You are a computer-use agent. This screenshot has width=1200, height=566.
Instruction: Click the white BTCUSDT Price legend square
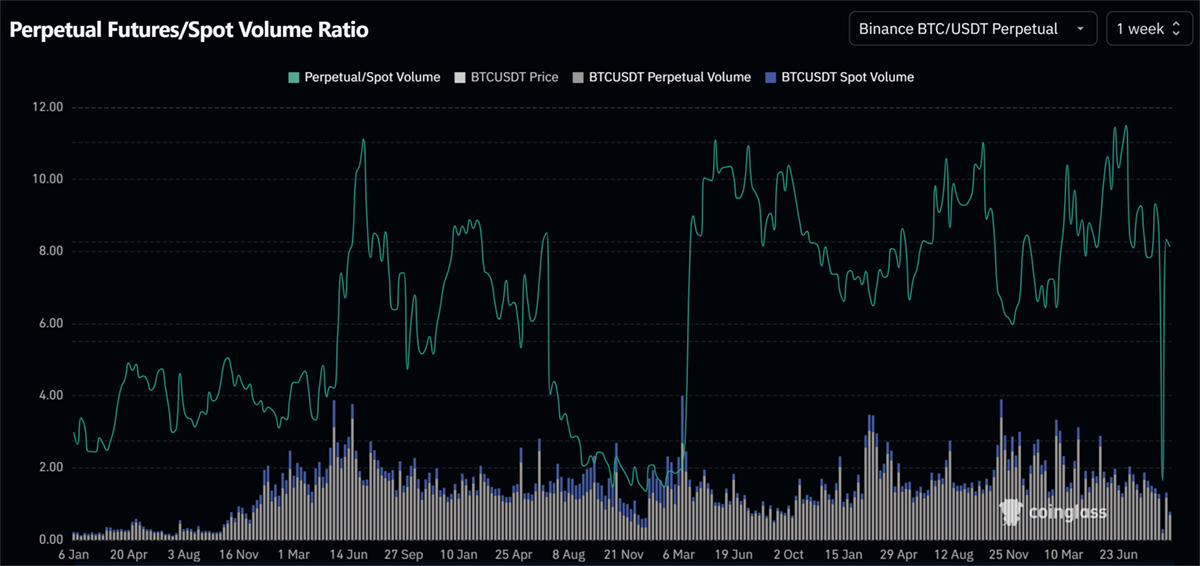coord(459,77)
